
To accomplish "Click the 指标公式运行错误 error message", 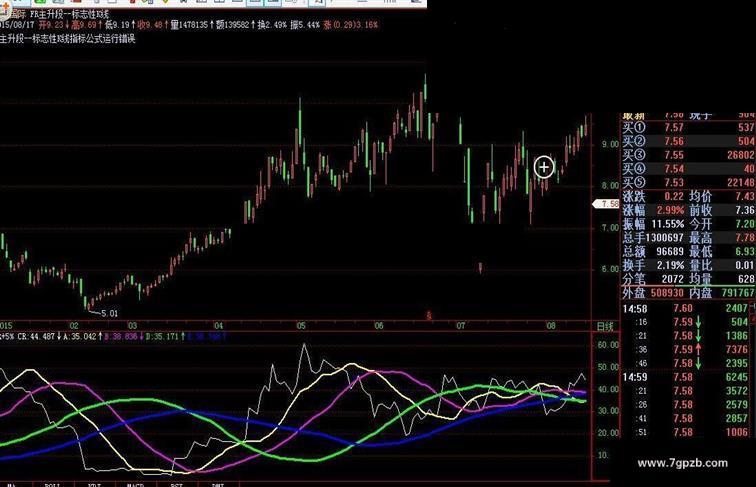I will [103, 39].
